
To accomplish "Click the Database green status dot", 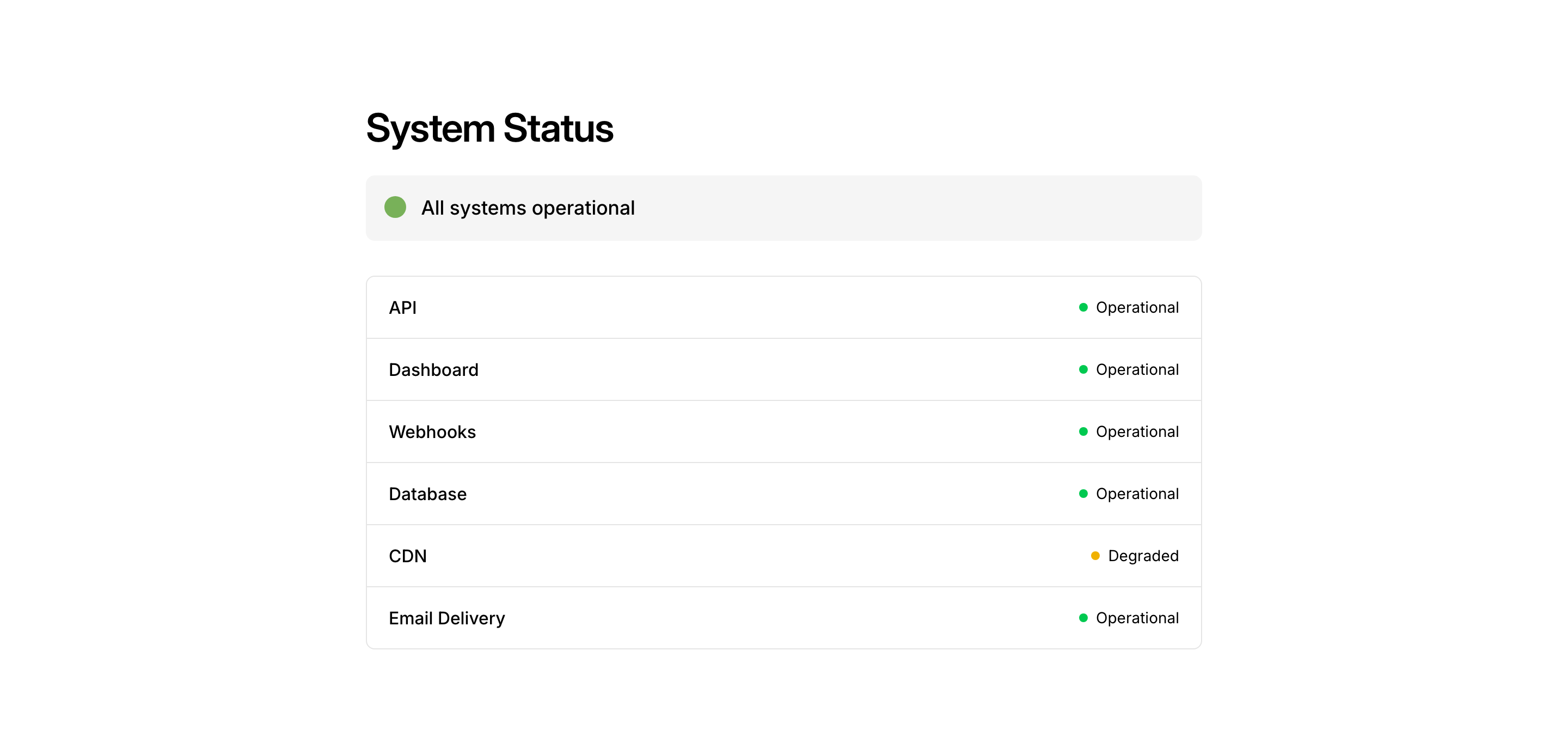I will click(1083, 494).
